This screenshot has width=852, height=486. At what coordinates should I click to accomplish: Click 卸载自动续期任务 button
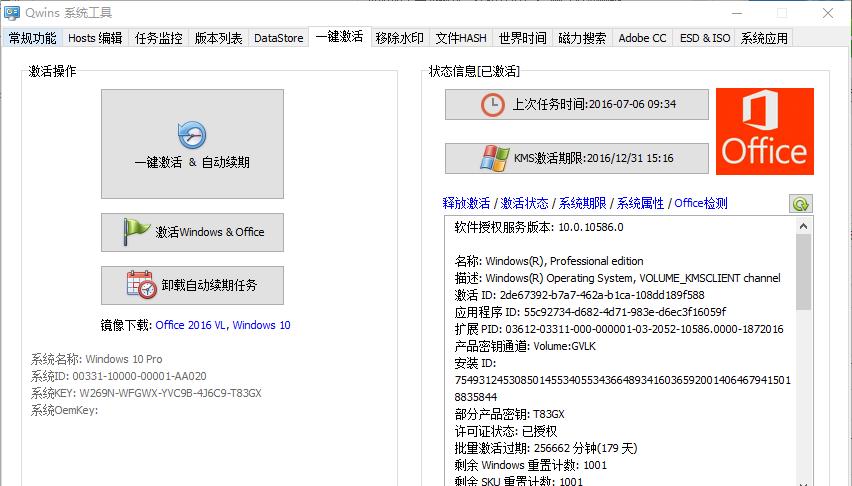coord(192,285)
